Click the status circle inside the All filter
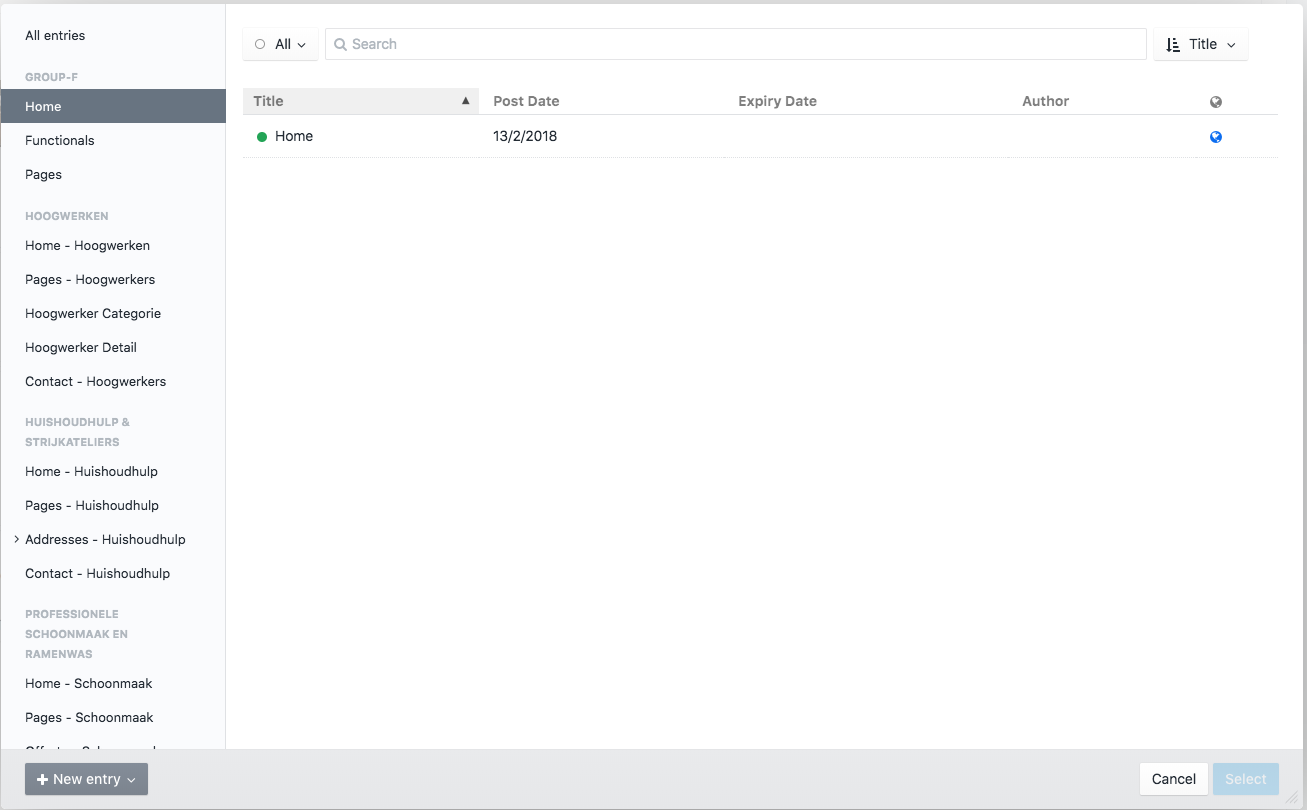1307x810 pixels. tap(259, 44)
